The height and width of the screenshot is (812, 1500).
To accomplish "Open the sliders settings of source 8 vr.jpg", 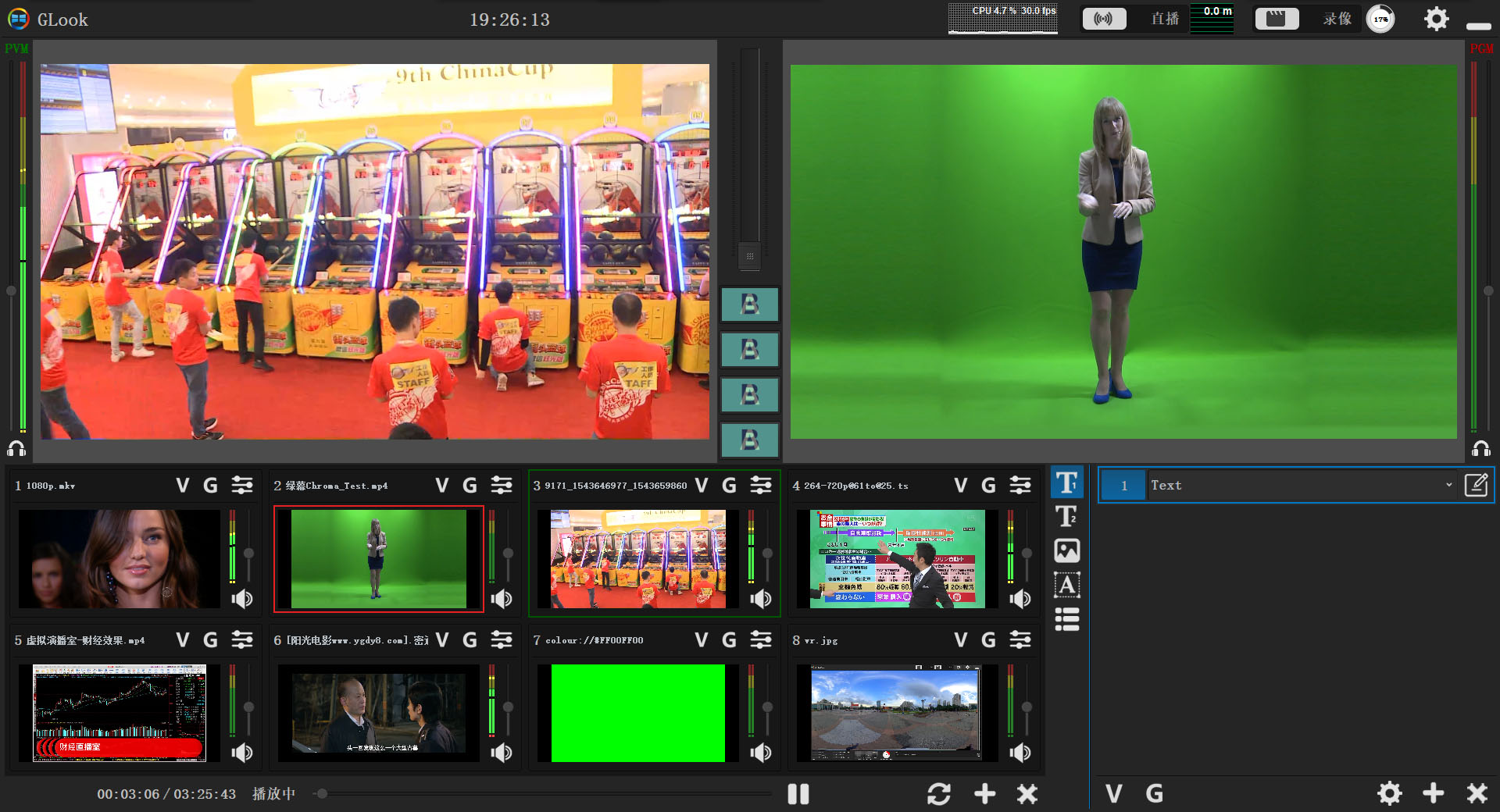I will (x=1020, y=640).
